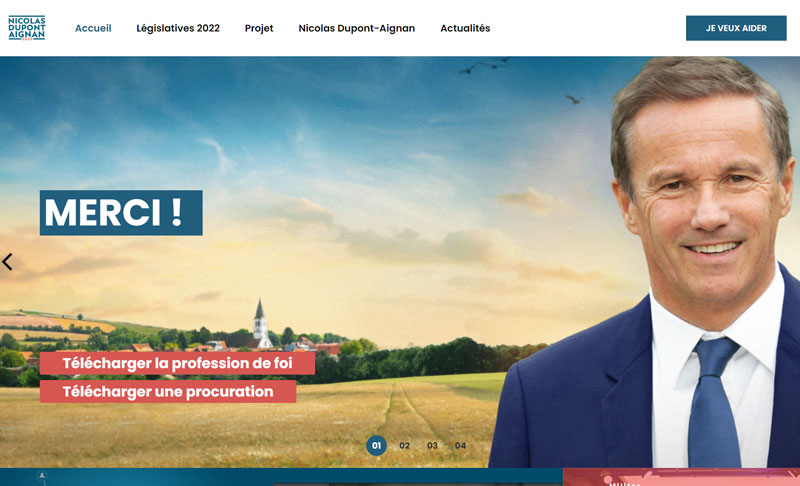This screenshot has width=800, height=486.
Task: Click the MERCI ! headline banner
Action: click(121, 213)
